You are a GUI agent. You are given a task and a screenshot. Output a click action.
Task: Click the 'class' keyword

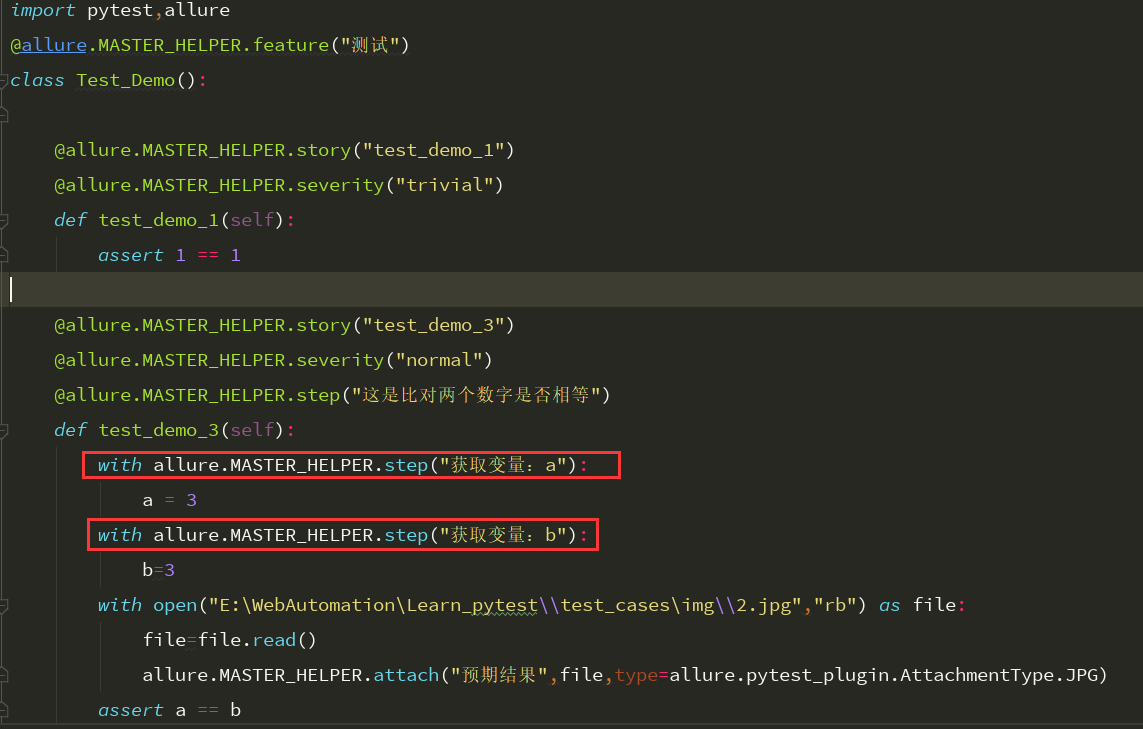pos(37,80)
